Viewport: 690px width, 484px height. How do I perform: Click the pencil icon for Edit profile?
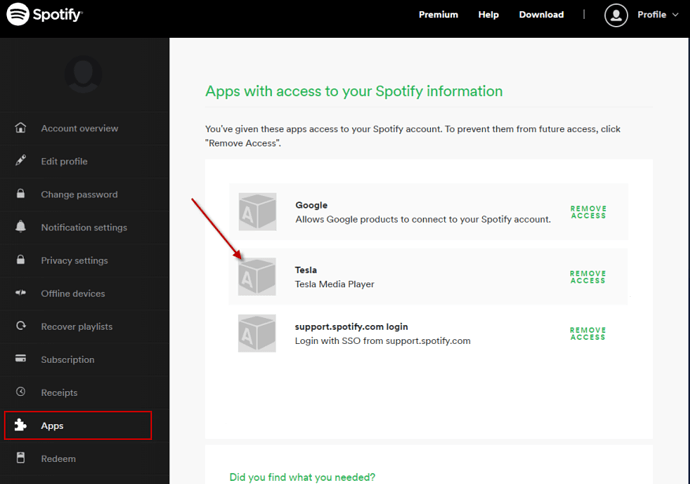[x=20, y=160]
